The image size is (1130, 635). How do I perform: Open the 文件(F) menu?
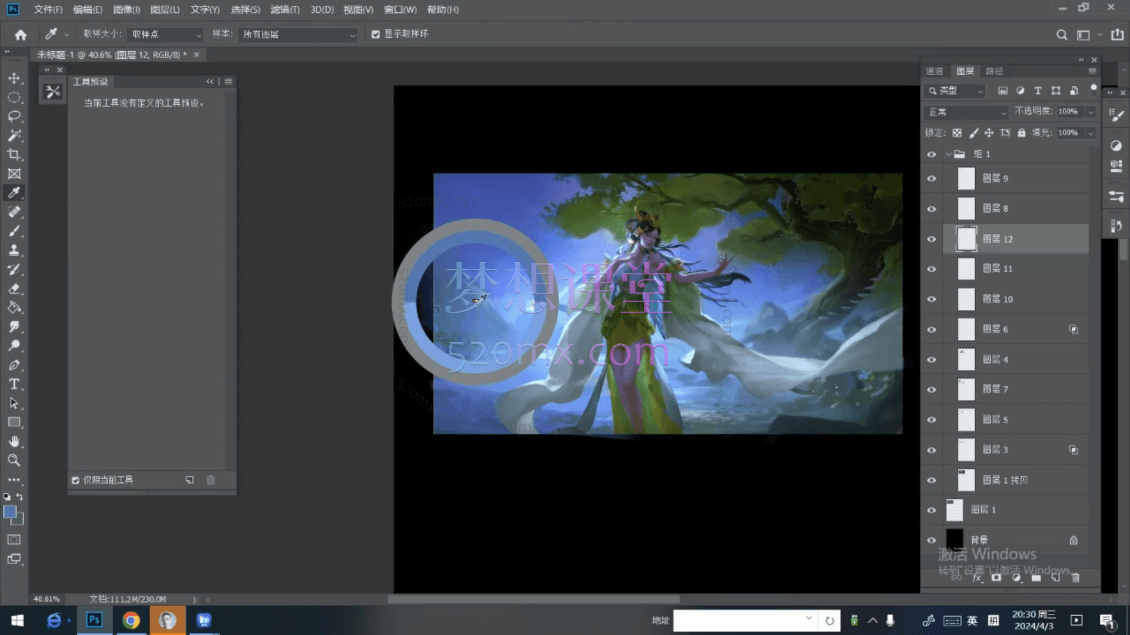tap(48, 9)
